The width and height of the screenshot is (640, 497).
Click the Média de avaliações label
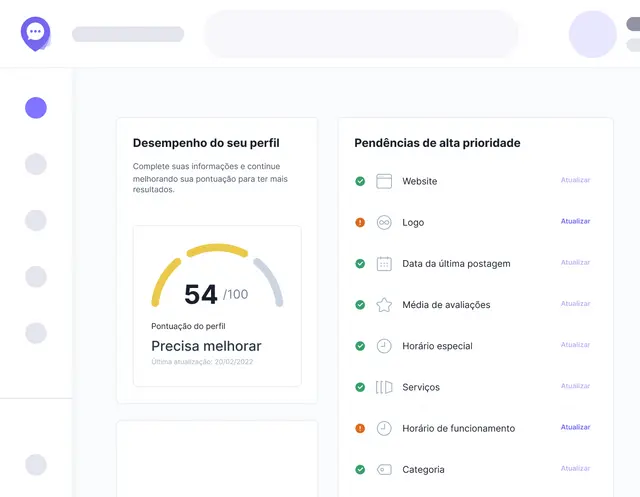(x=446, y=305)
